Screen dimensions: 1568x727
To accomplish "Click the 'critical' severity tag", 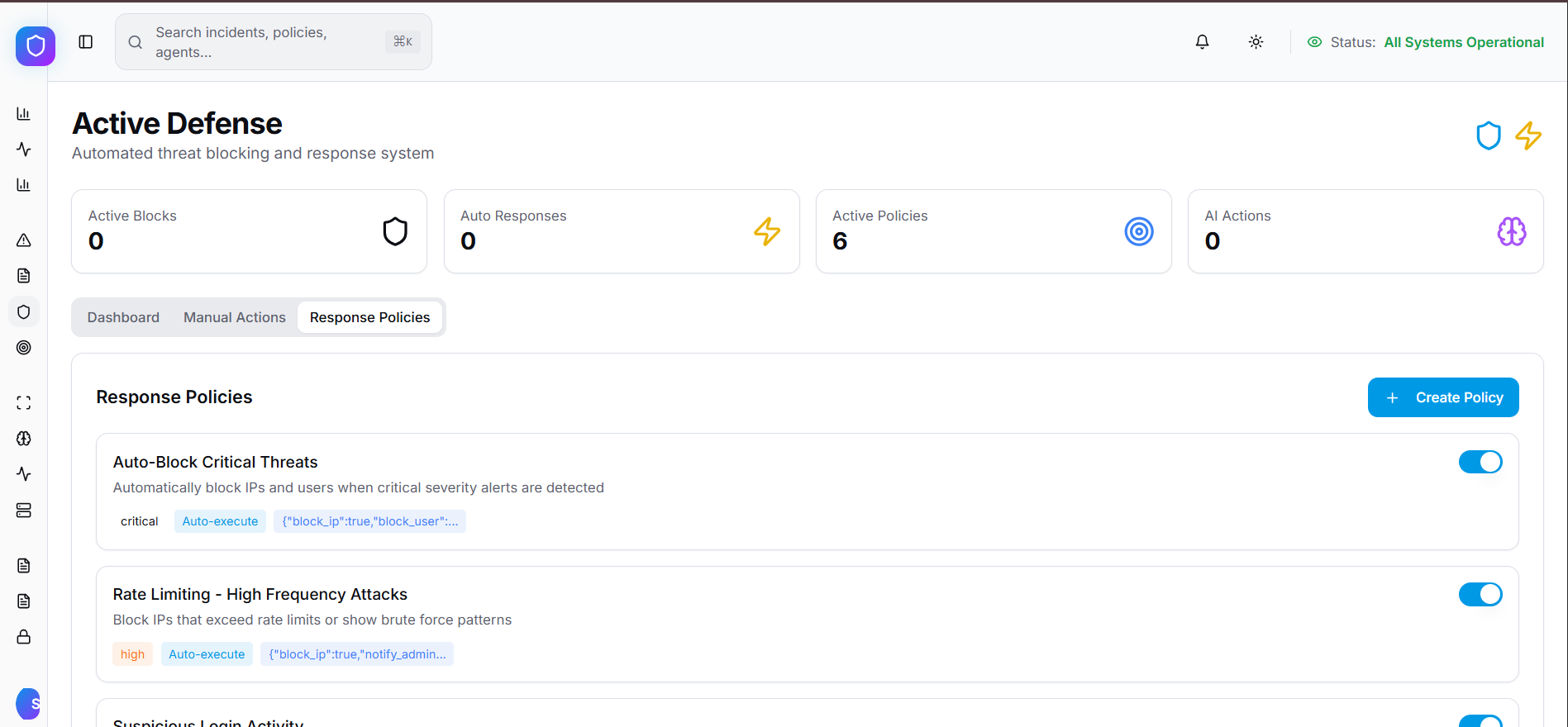I will click(140, 521).
